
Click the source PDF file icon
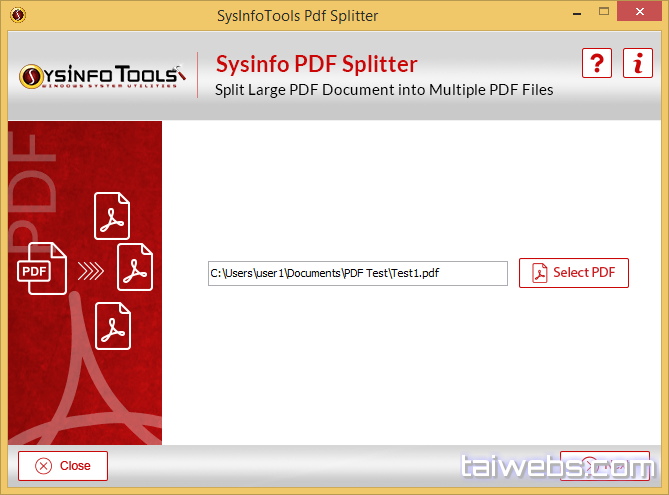click(41, 268)
